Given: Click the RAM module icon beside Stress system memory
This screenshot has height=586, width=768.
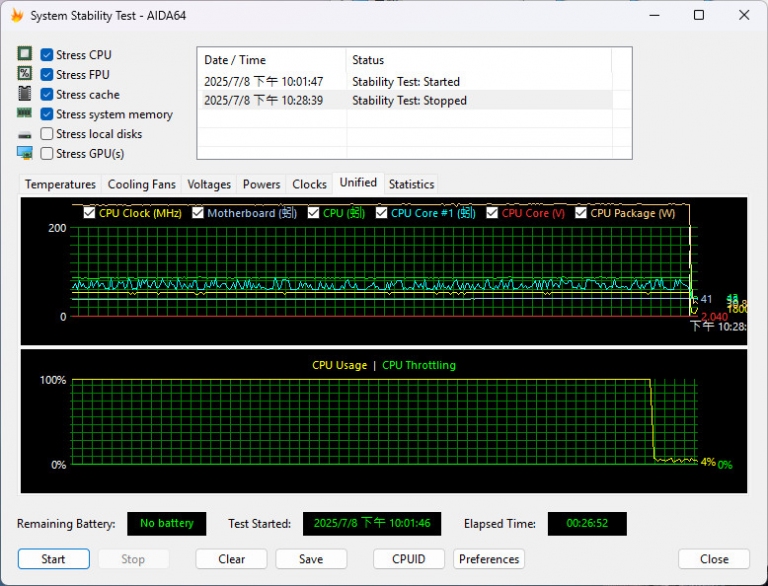Looking at the screenshot, I should coord(24,113).
